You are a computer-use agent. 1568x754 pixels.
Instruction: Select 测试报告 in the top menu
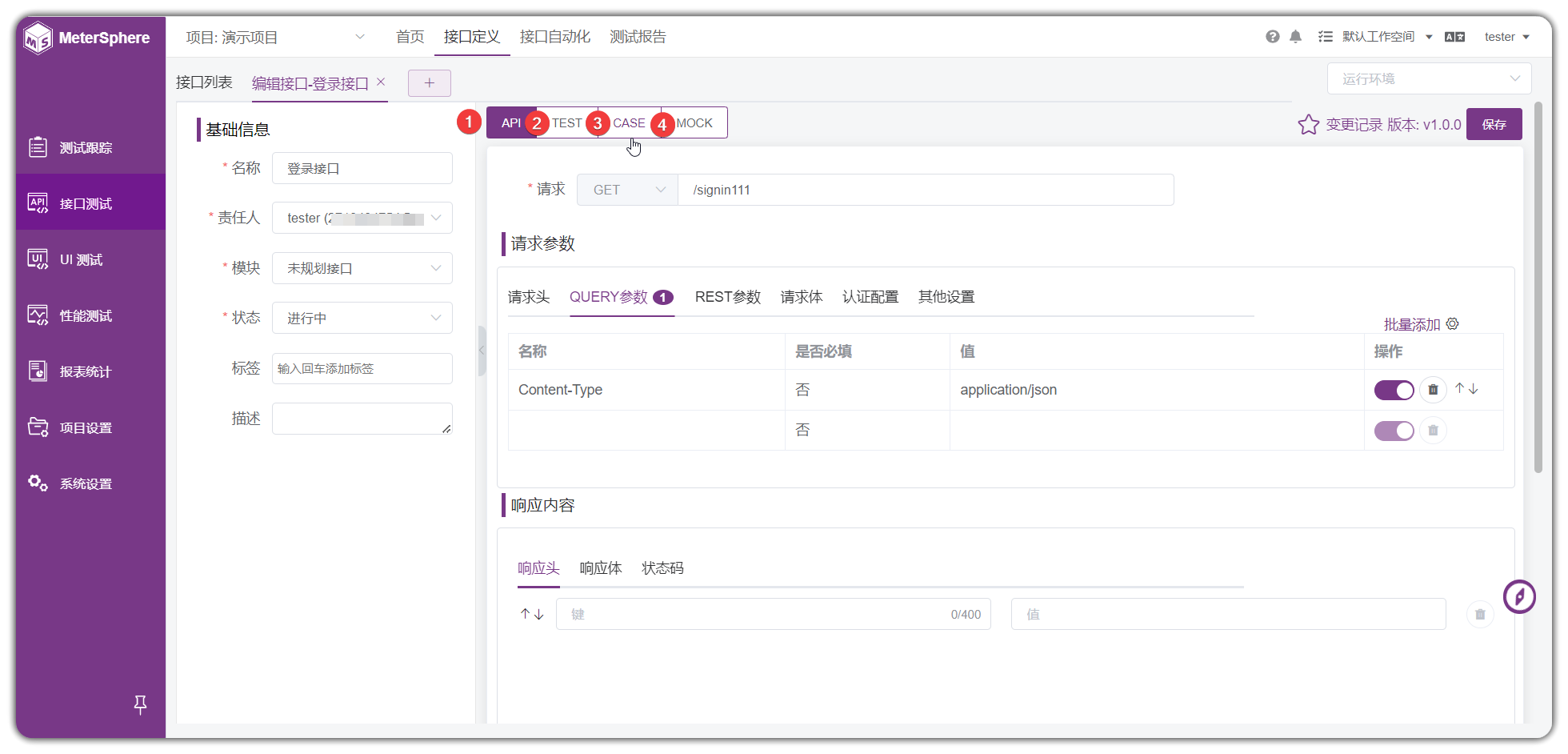click(x=638, y=37)
